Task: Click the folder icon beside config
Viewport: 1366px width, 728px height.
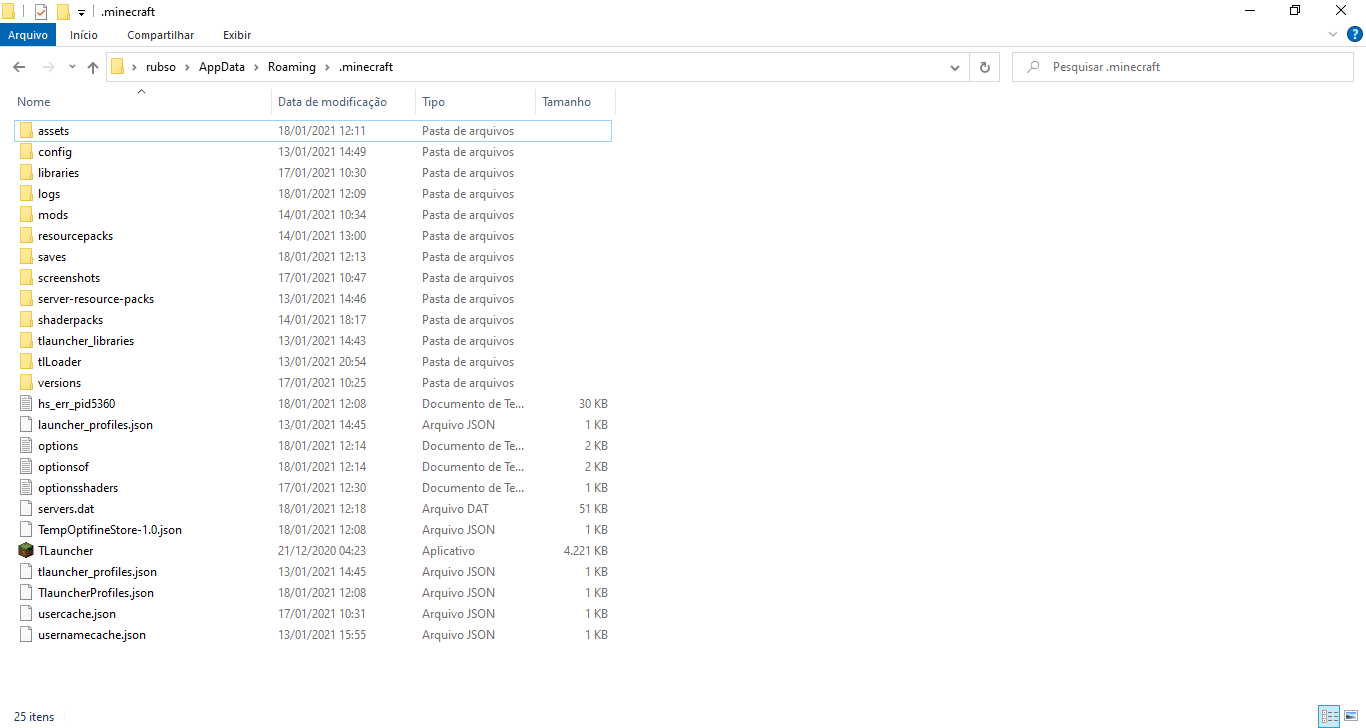Action: click(x=26, y=152)
